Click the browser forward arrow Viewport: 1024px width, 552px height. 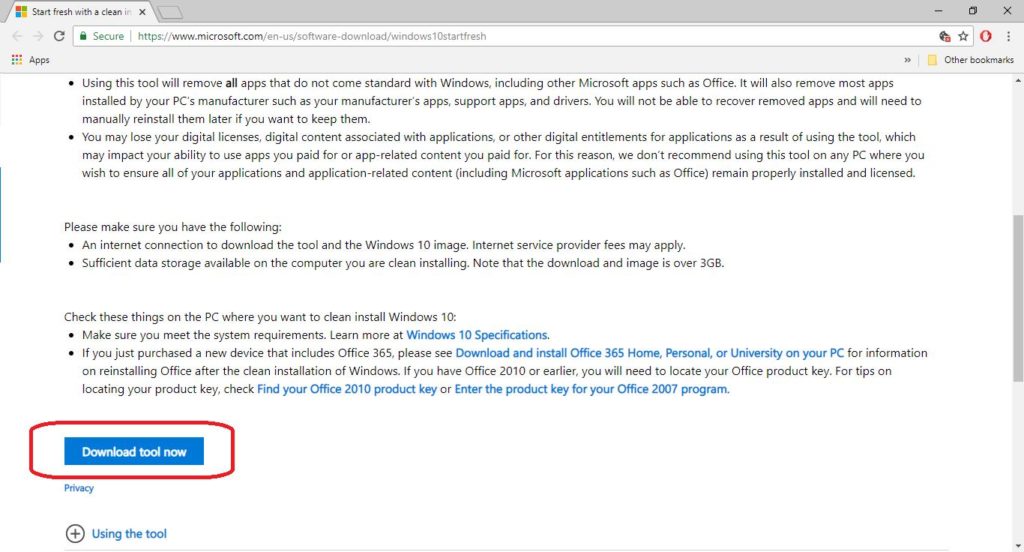click(38, 36)
